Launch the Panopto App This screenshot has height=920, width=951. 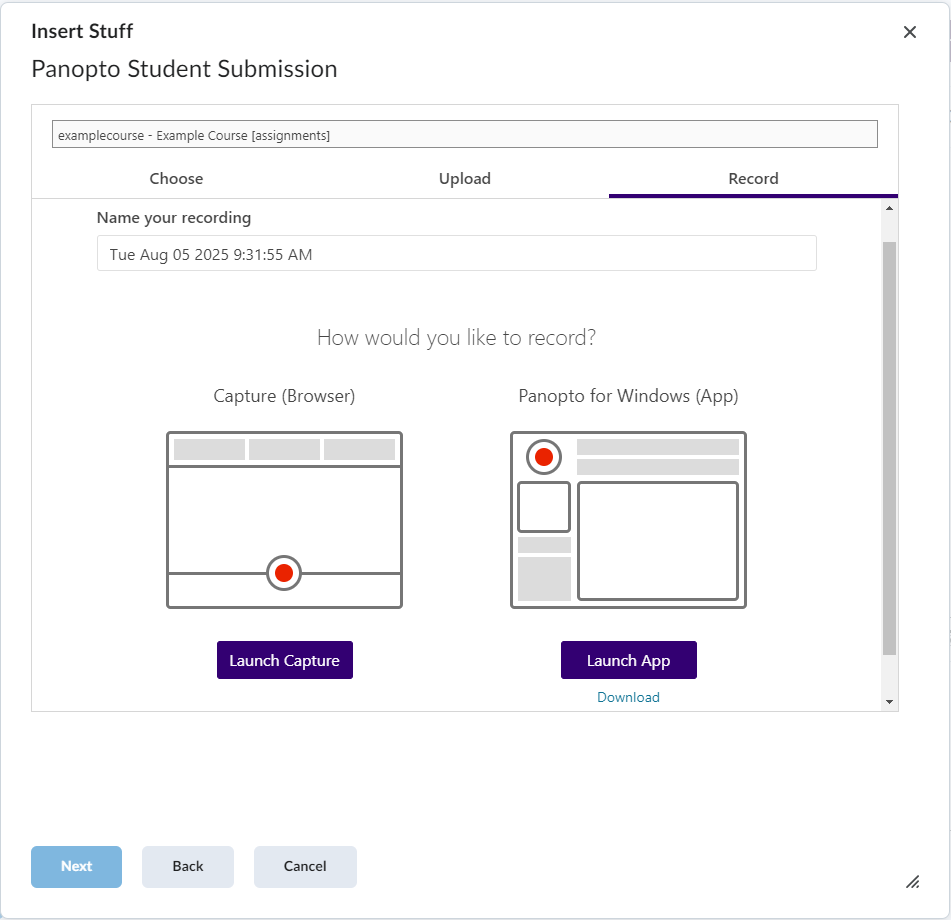(628, 660)
